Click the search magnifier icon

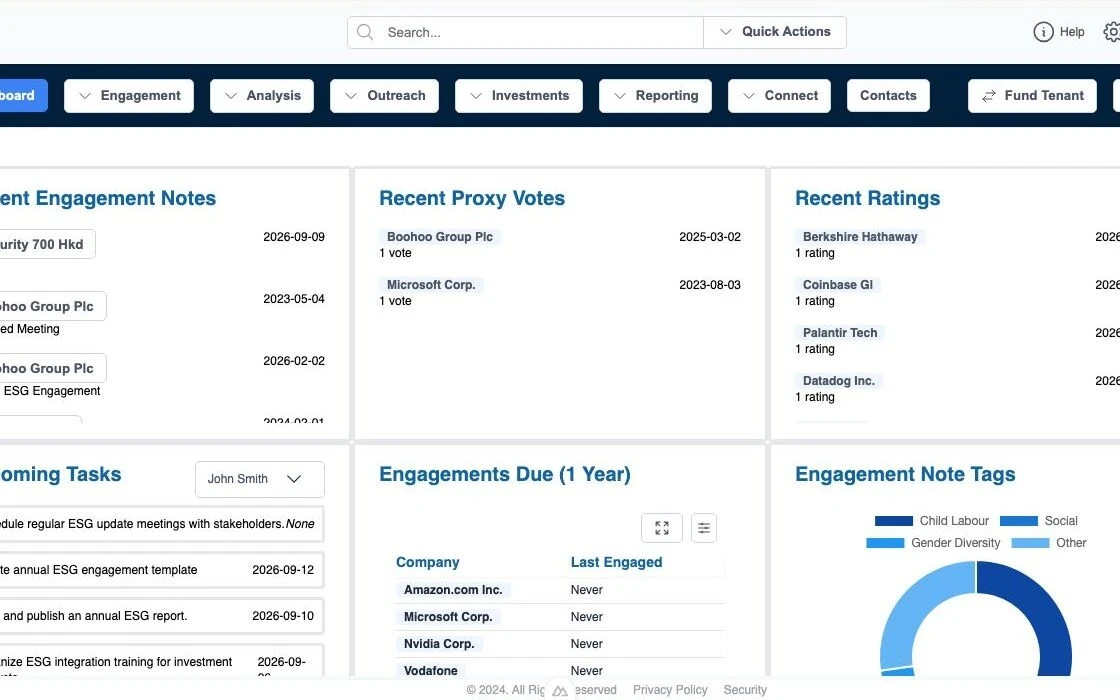coord(365,32)
